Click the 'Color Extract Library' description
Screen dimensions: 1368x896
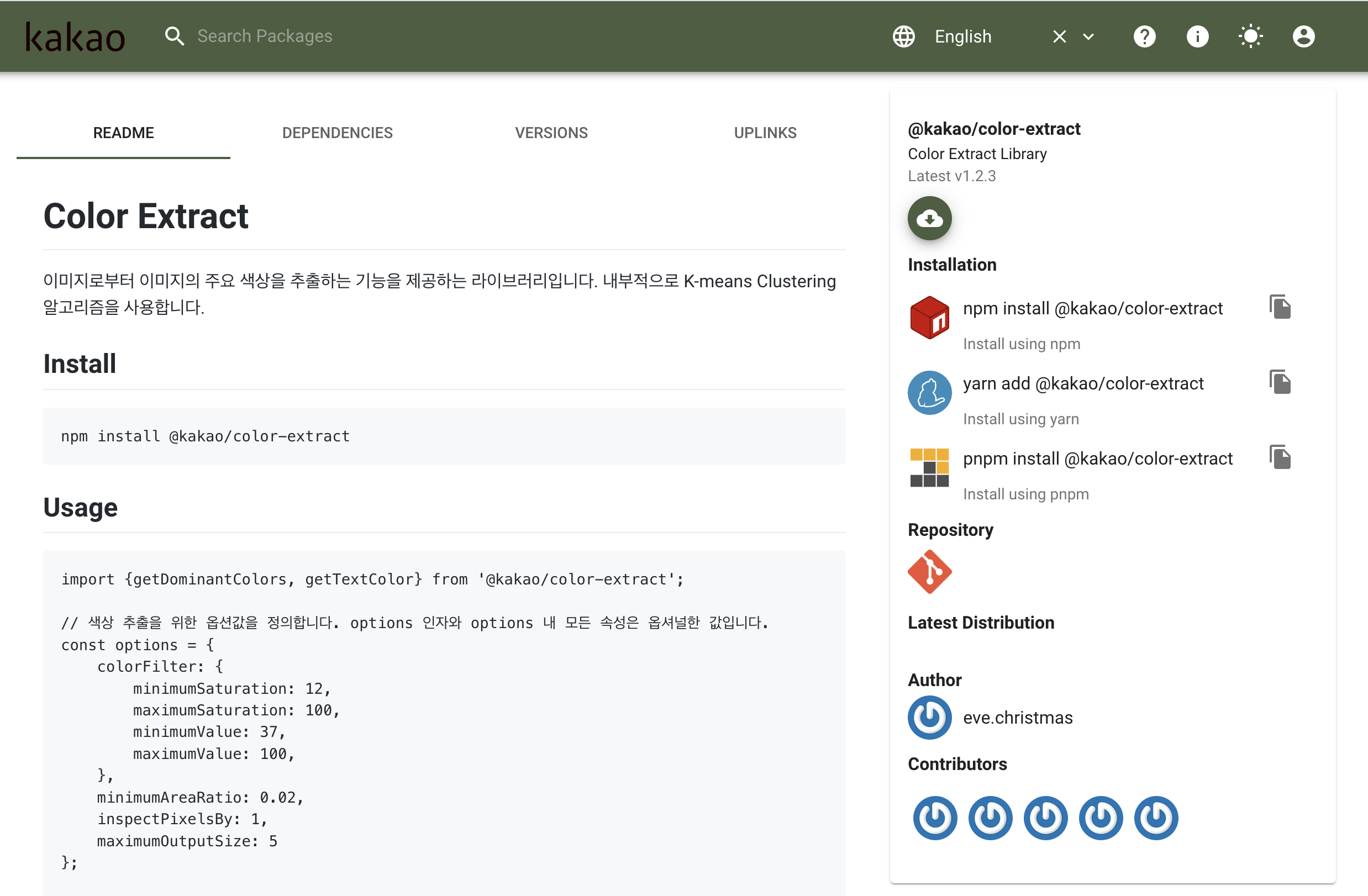977,154
